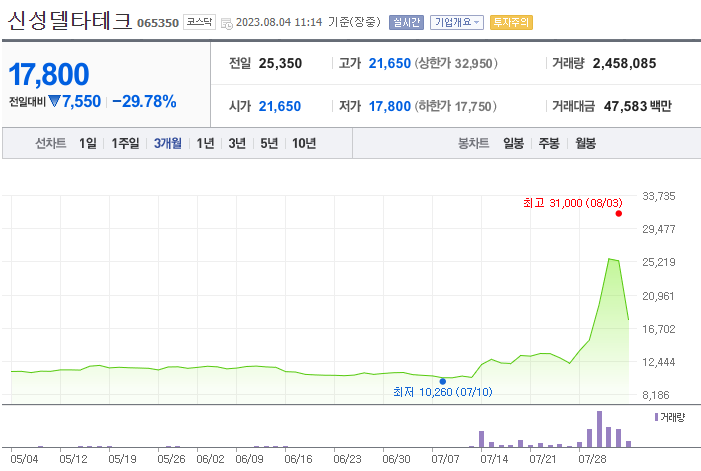Click the 상한가 32,950 text

[456, 63]
